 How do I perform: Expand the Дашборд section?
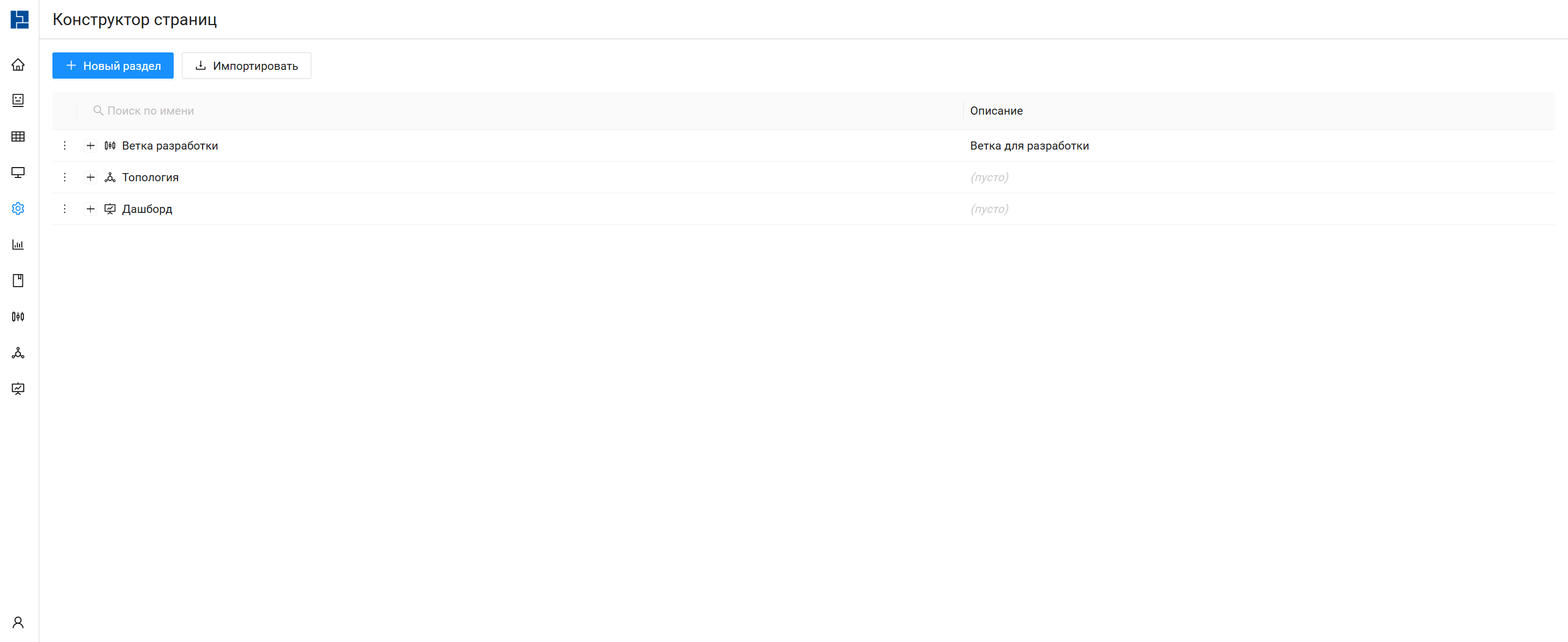tap(90, 209)
